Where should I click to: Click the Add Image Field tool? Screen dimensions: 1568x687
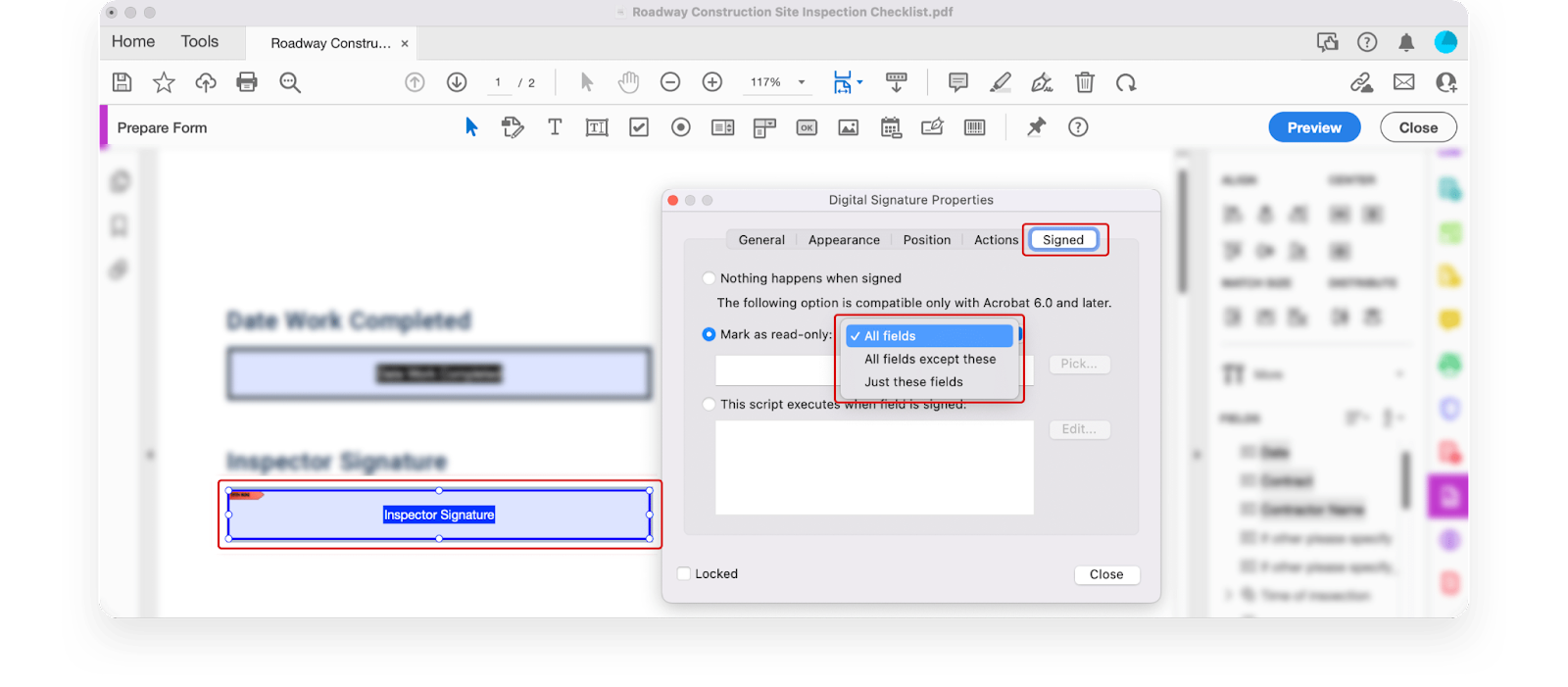click(849, 127)
